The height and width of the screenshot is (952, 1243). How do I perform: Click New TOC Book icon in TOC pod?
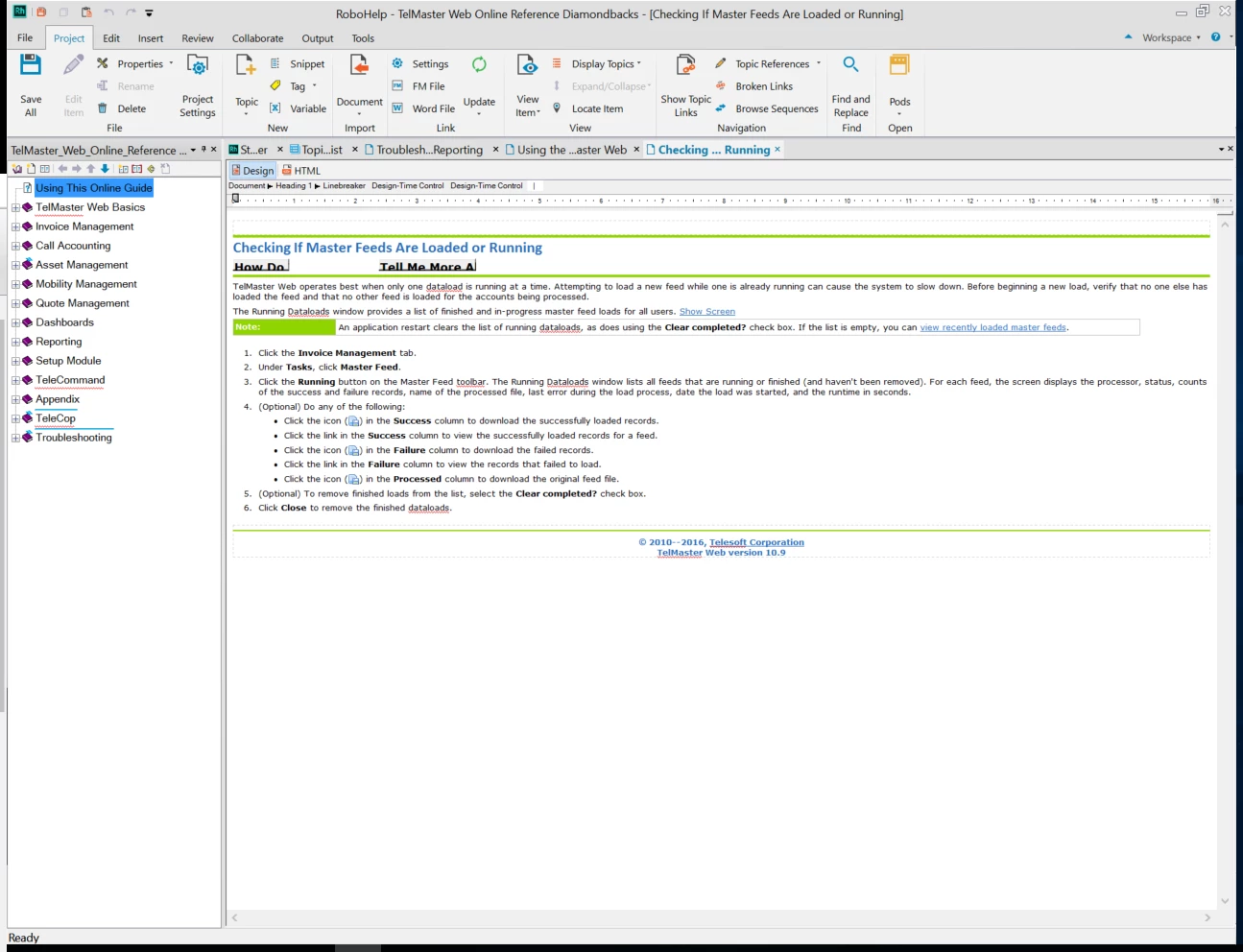click(17, 169)
